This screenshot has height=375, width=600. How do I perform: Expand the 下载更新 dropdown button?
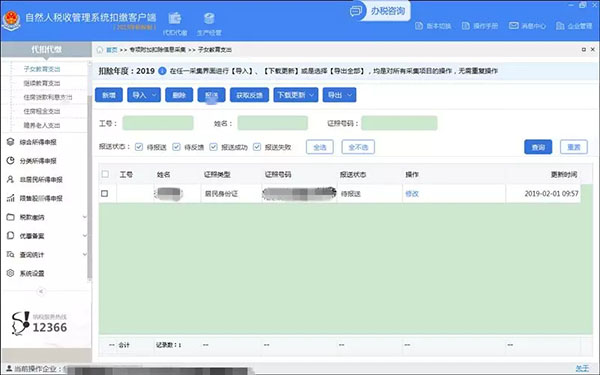296,95
